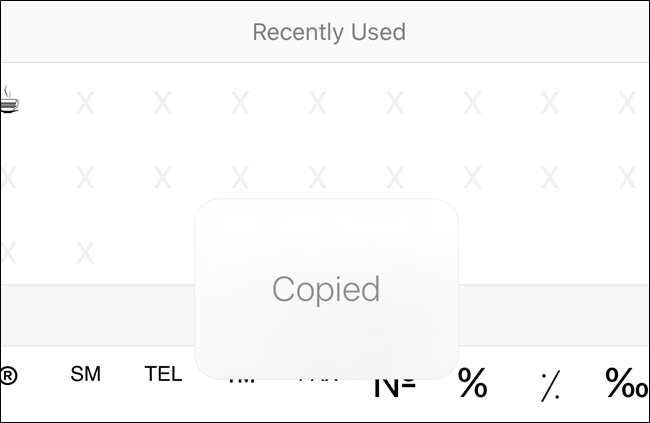Image resolution: width=650 pixels, height=423 pixels.
Task: Copy the commercial minus ⁒ symbol
Action: (x=551, y=386)
